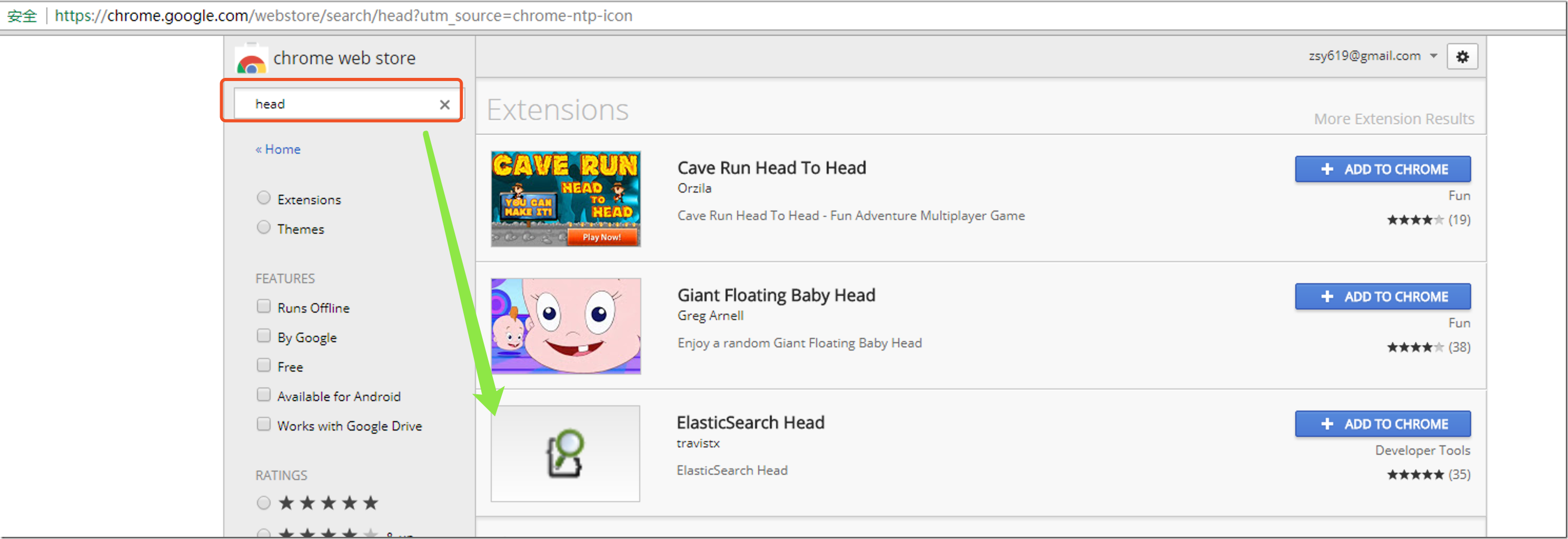Screen dimensions: 1568x539
Task: Open the settings gear menu
Action: point(1462,56)
